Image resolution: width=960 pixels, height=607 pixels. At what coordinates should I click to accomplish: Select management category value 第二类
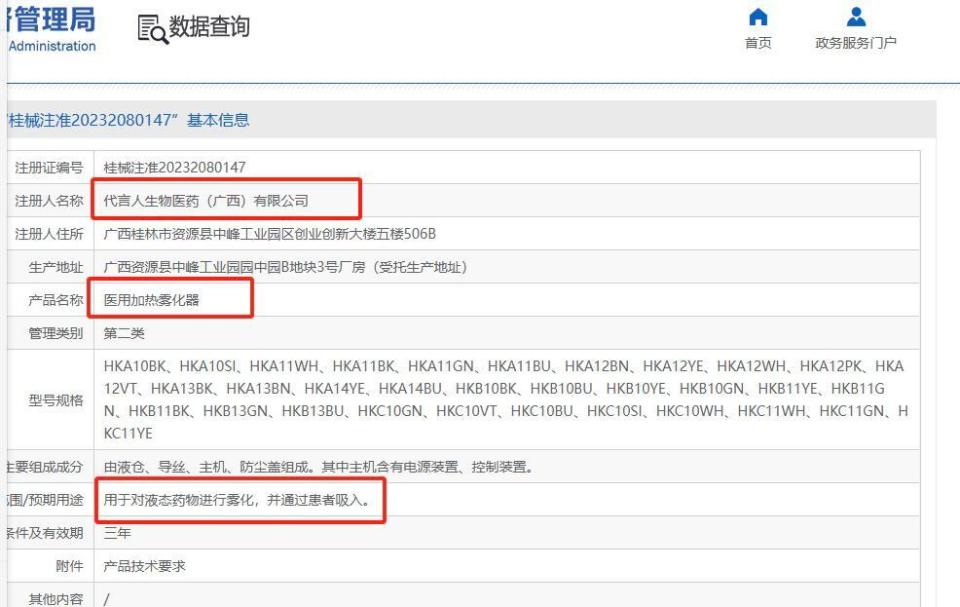(x=124, y=333)
